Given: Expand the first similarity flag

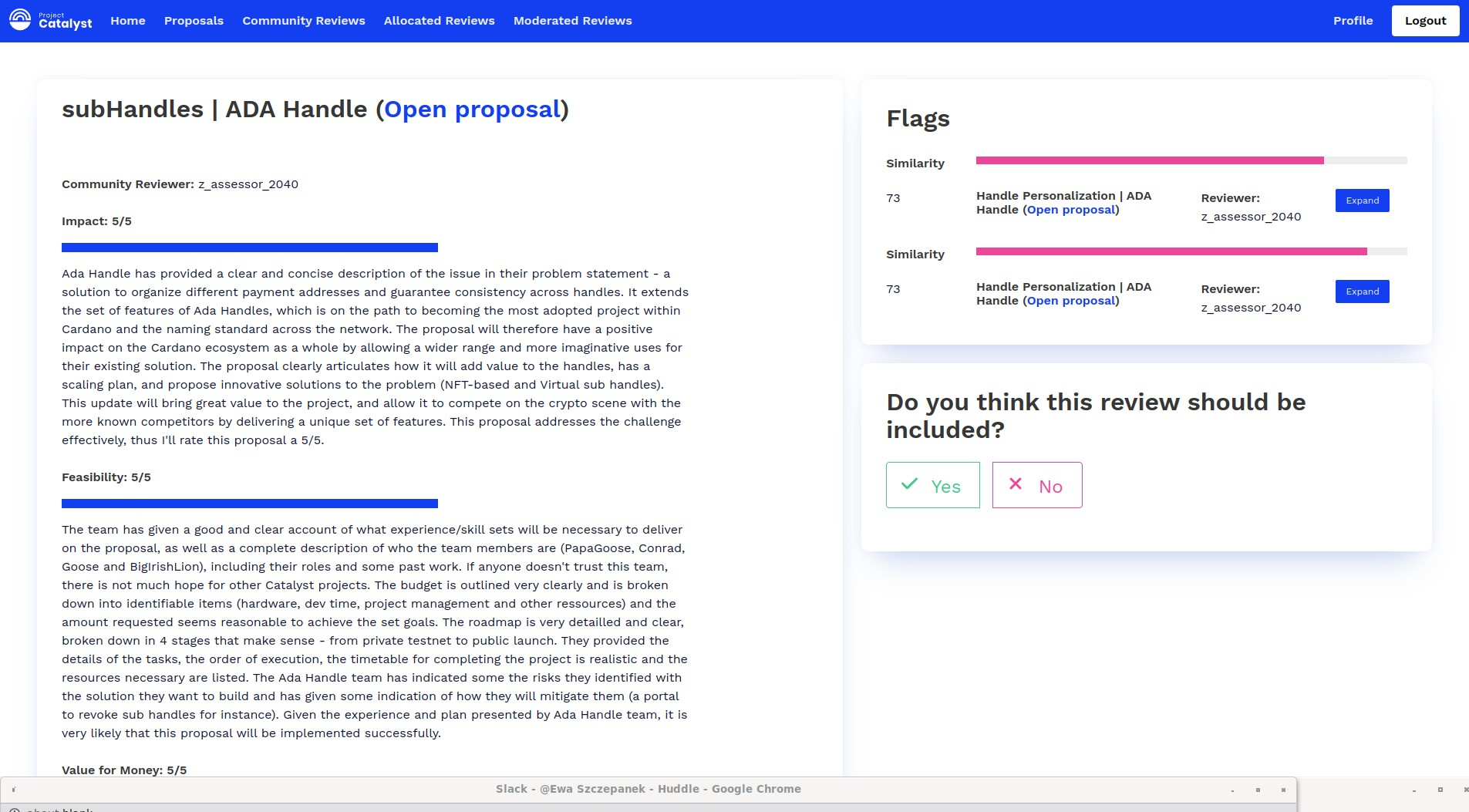Looking at the screenshot, I should coord(1362,200).
